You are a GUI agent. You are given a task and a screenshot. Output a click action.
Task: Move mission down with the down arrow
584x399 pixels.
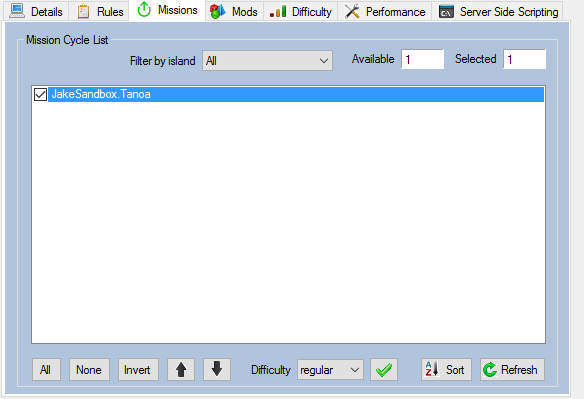point(217,370)
